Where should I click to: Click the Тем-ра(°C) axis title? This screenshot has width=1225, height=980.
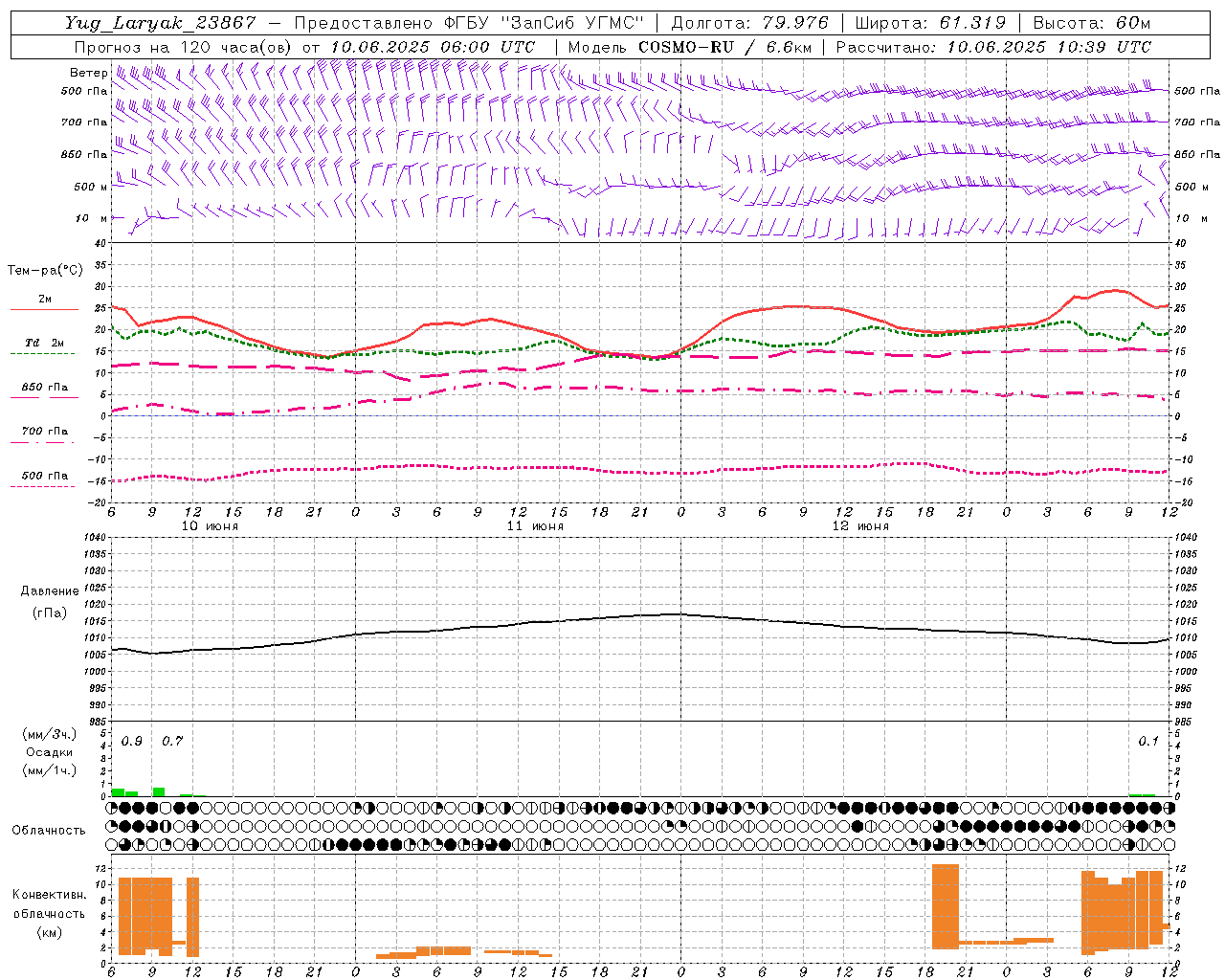point(44,271)
